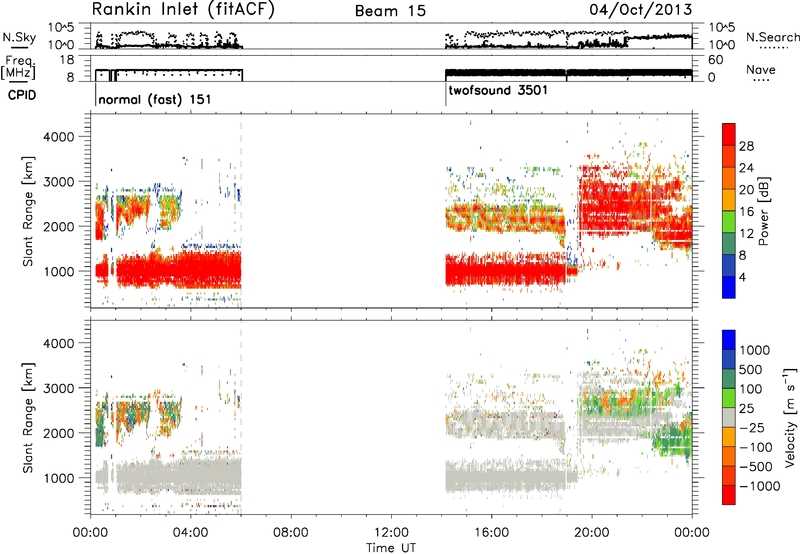Click the "25" velocity colorbar label
800x554 pixels.
coord(746,409)
